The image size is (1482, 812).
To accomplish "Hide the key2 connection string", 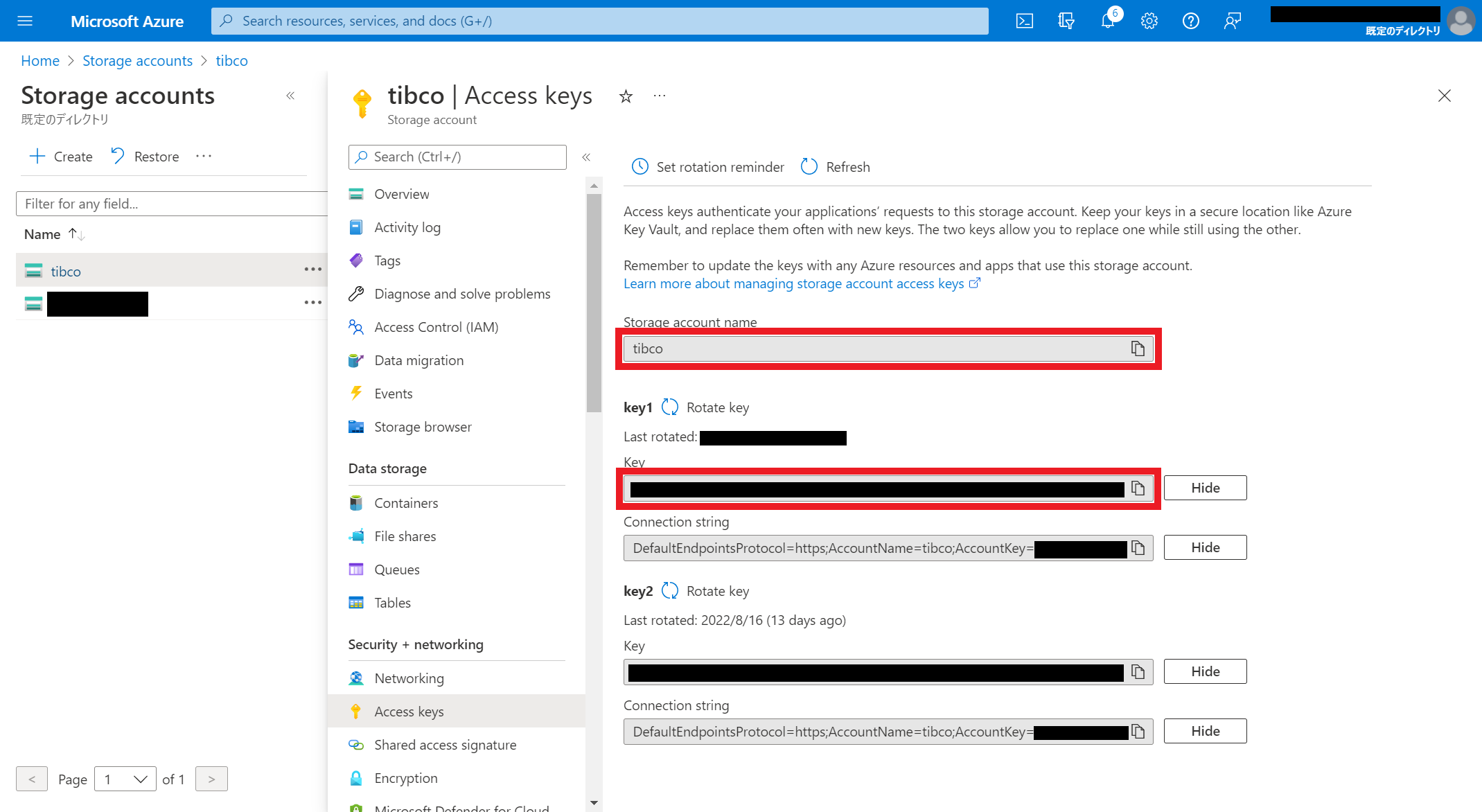I will tap(1206, 731).
